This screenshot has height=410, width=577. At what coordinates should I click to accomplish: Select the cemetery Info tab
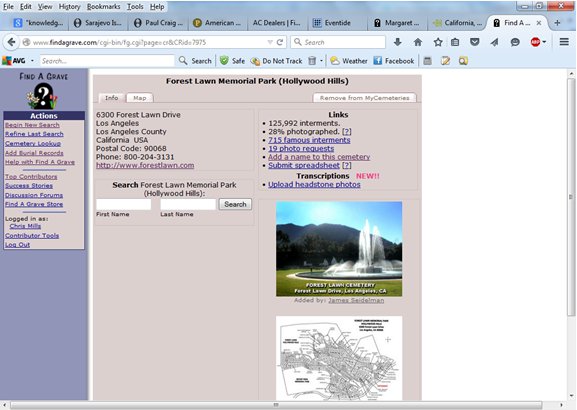click(x=111, y=98)
